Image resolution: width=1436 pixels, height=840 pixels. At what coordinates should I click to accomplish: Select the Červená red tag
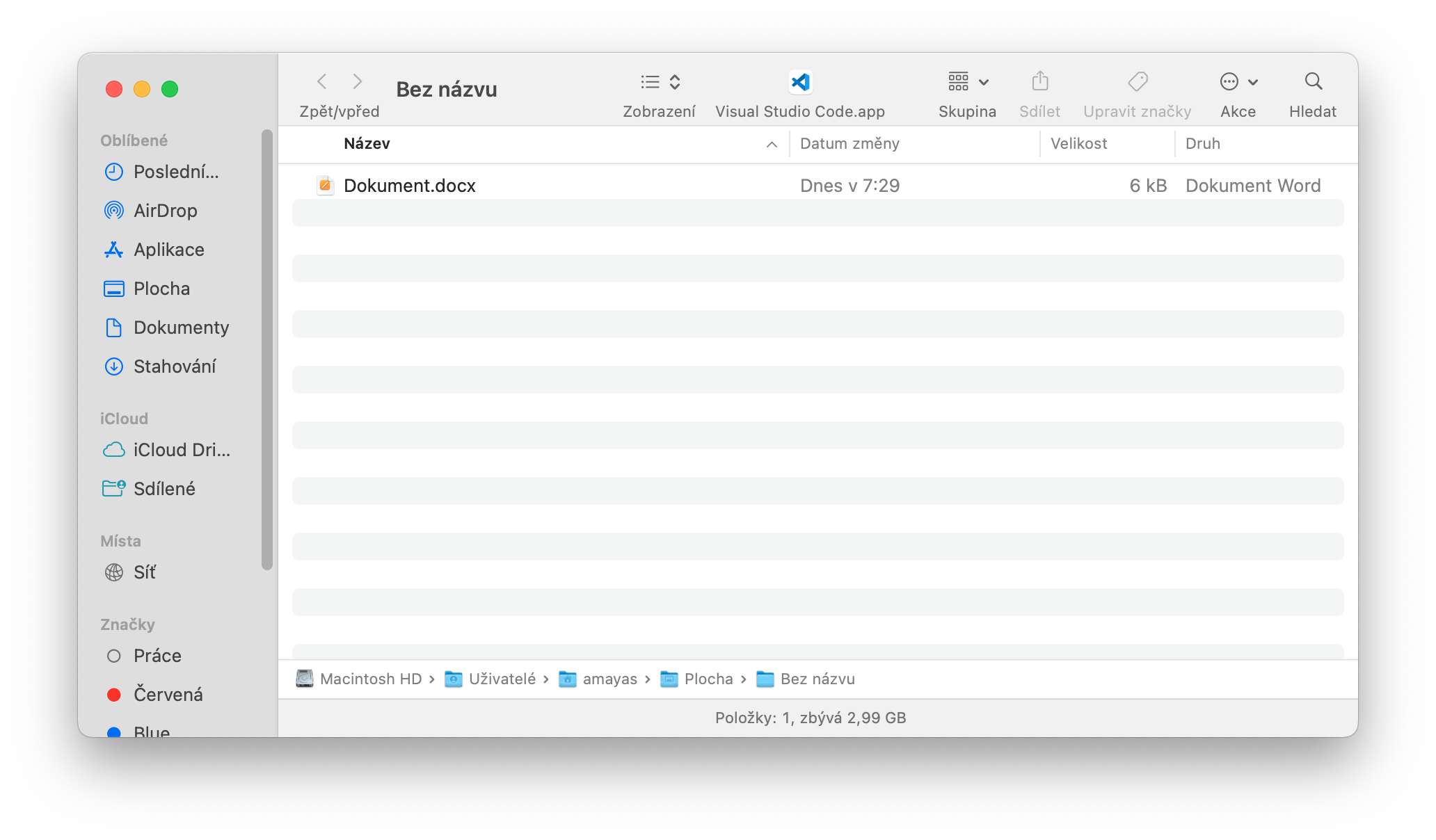168,695
